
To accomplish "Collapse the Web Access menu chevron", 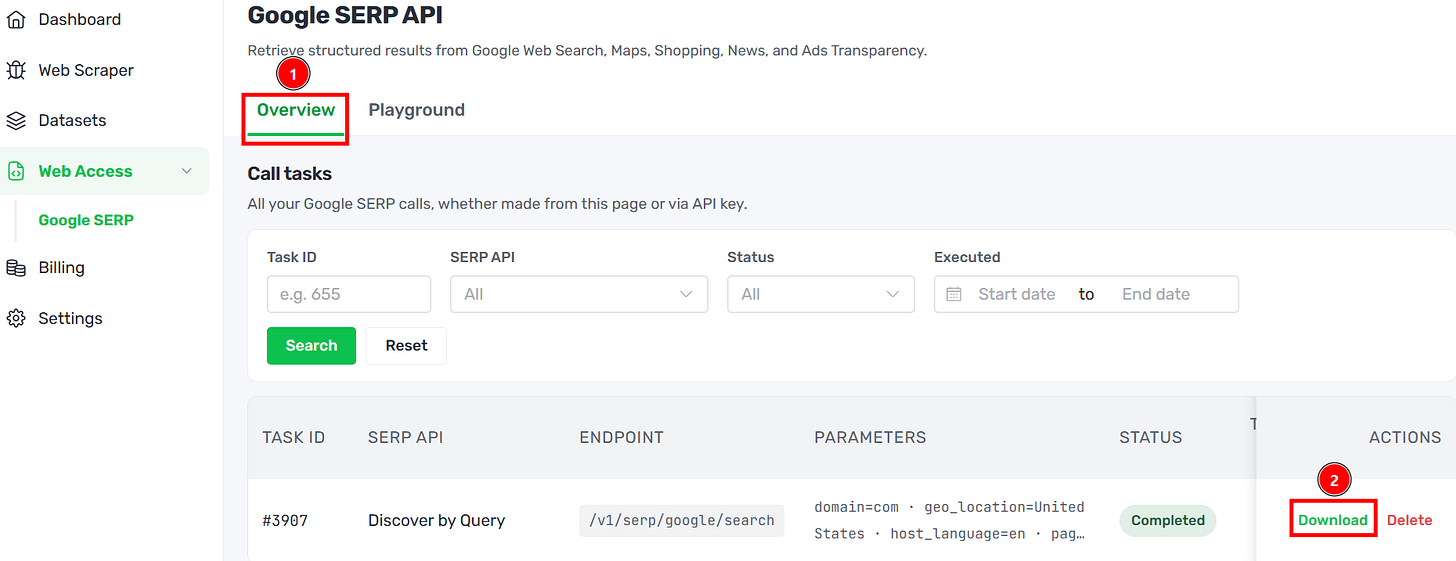I will (186, 171).
